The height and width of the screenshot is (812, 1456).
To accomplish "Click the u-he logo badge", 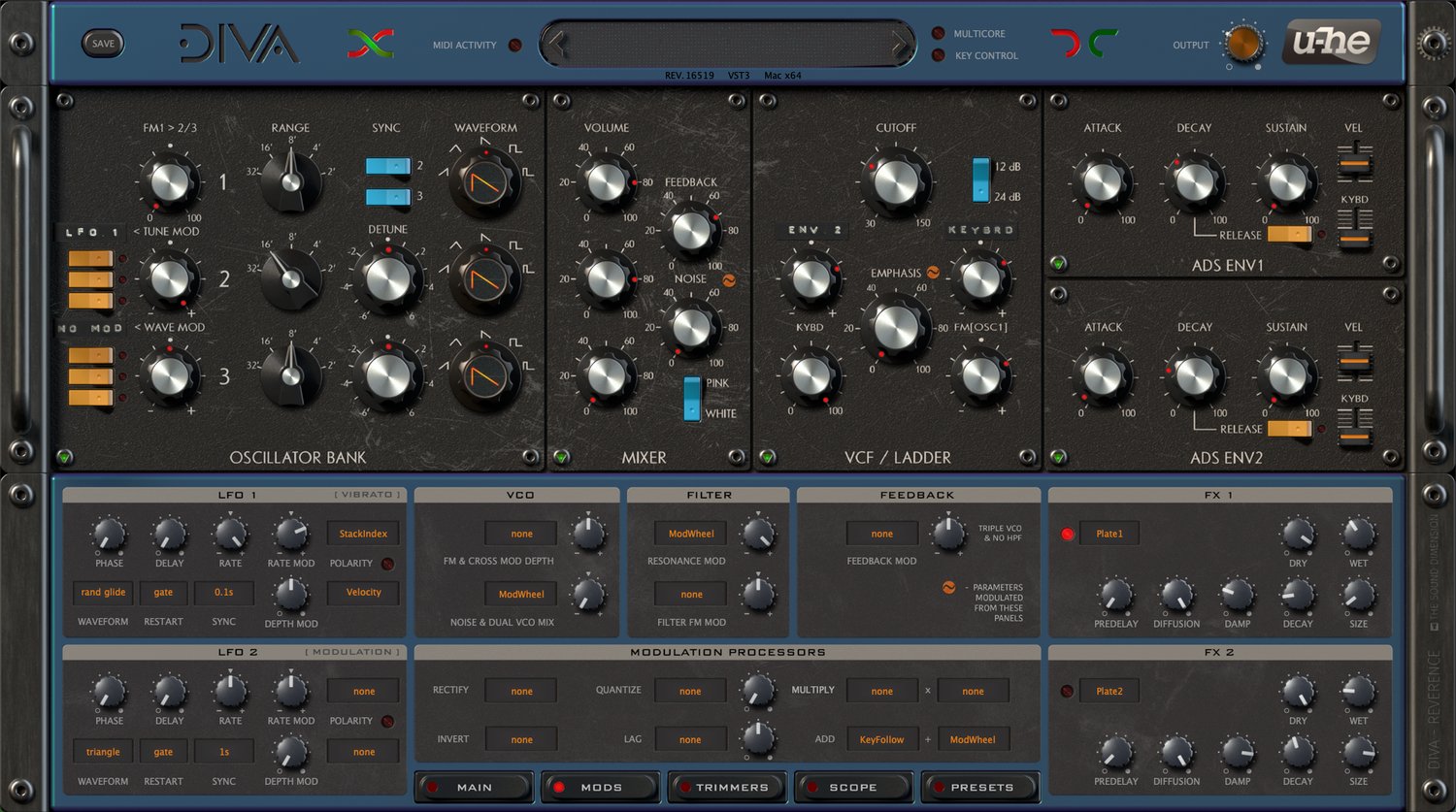I will click(x=1331, y=43).
